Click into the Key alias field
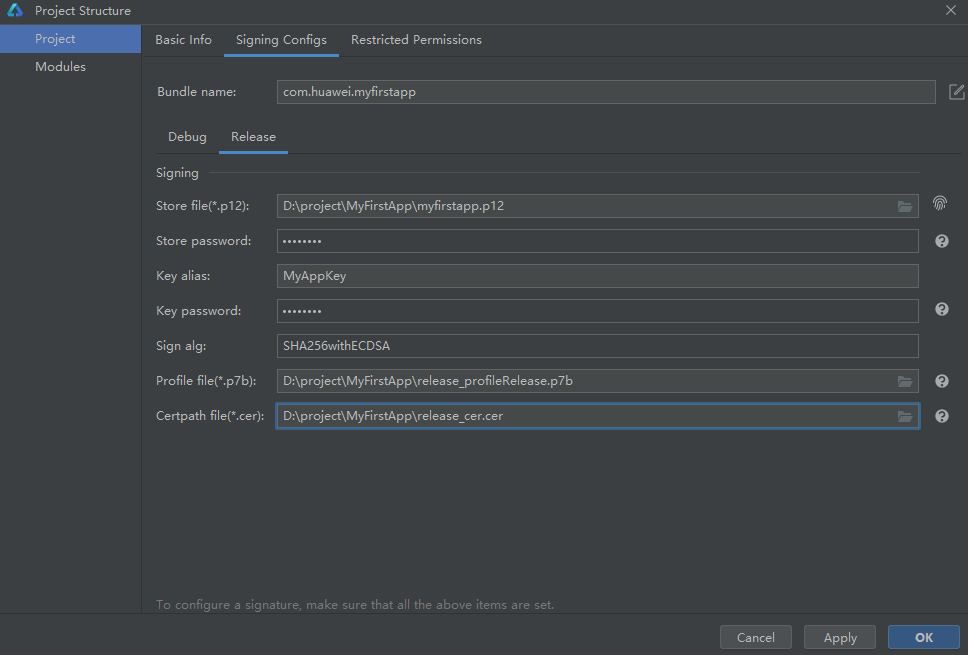Image resolution: width=968 pixels, height=655 pixels. tap(596, 276)
